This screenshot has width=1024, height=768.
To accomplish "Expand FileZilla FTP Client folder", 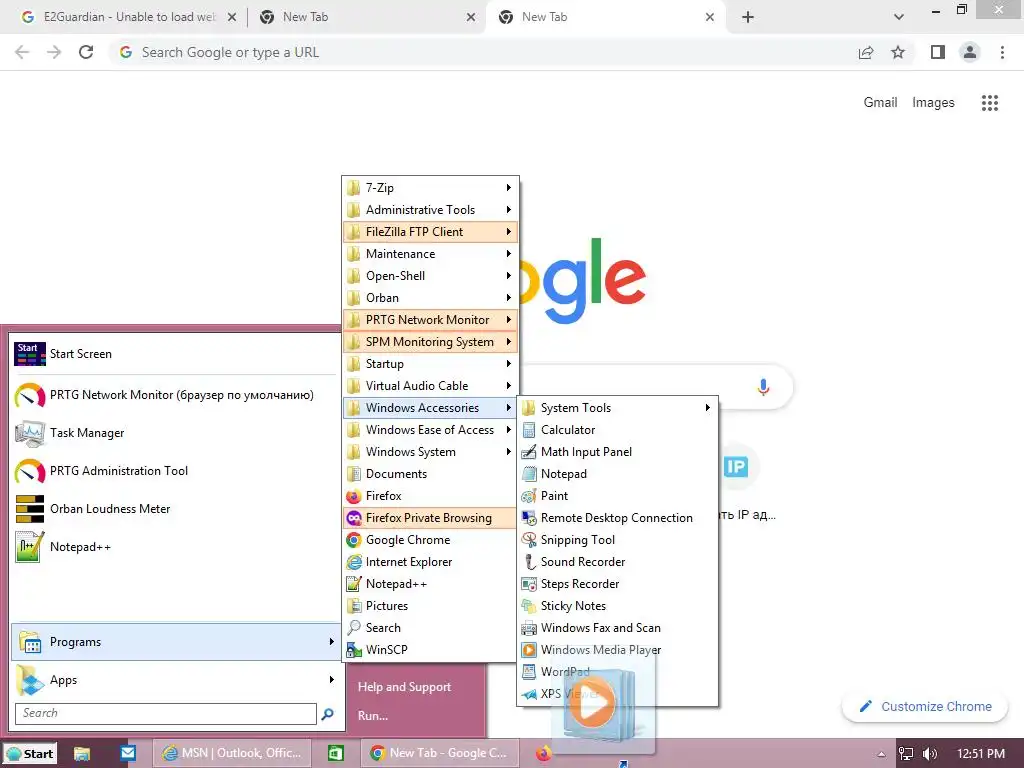I will [430, 232].
